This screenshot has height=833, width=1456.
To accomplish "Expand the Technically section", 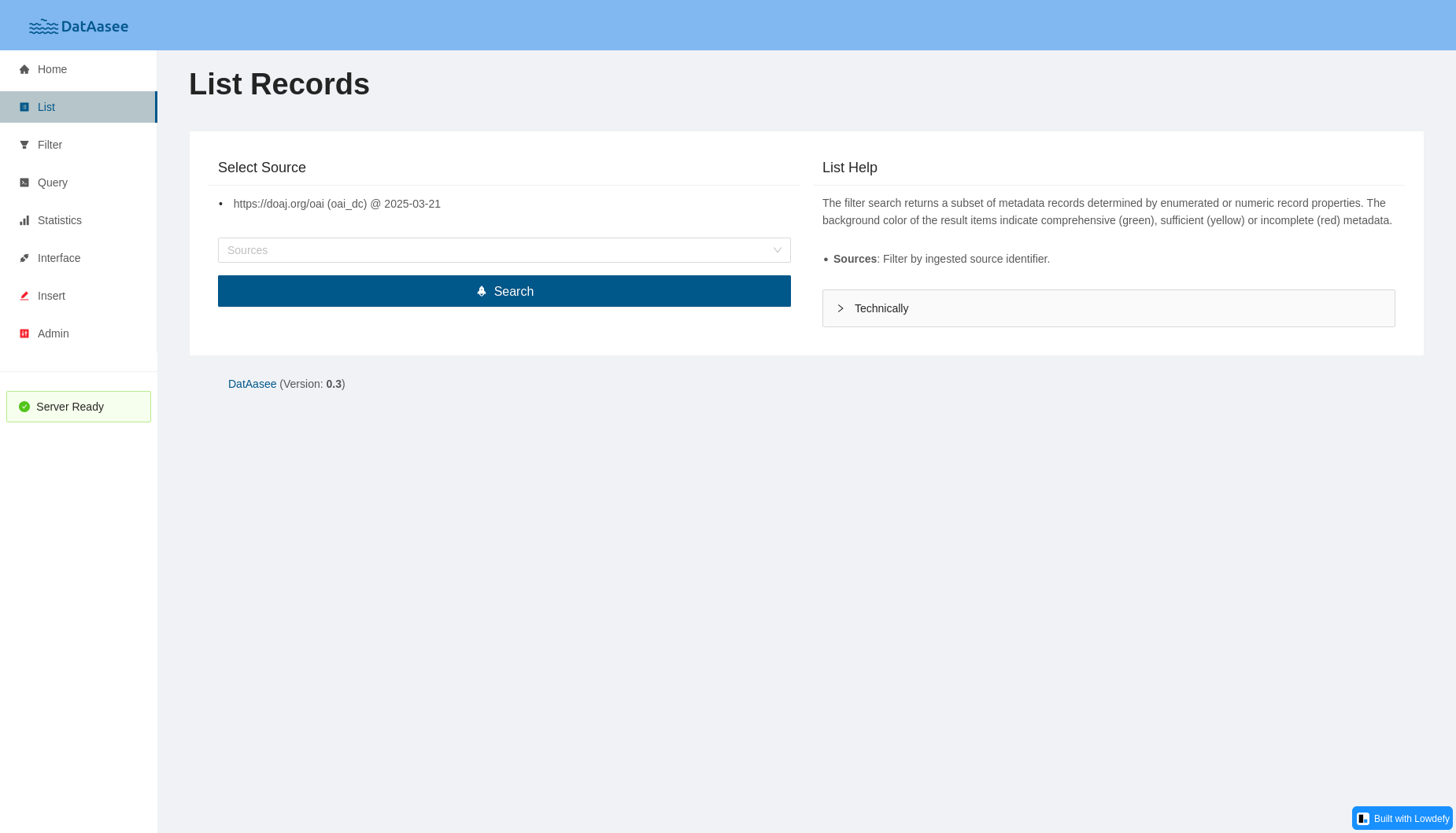I will tap(1109, 308).
